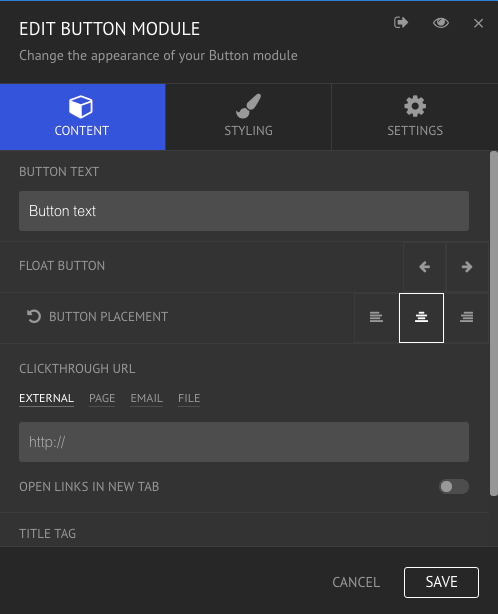Switch to the Styling tab
Viewport: 498px width, 614px height.
[x=248, y=117]
